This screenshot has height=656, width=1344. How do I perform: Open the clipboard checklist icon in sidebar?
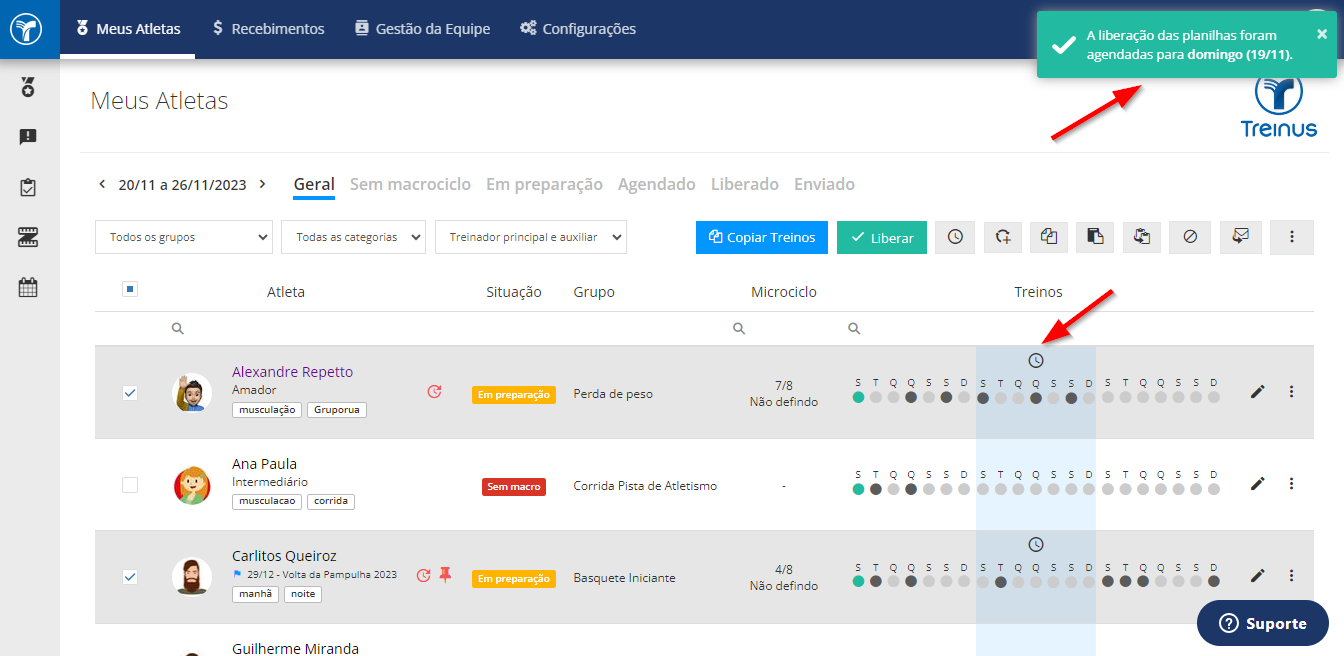click(x=28, y=187)
